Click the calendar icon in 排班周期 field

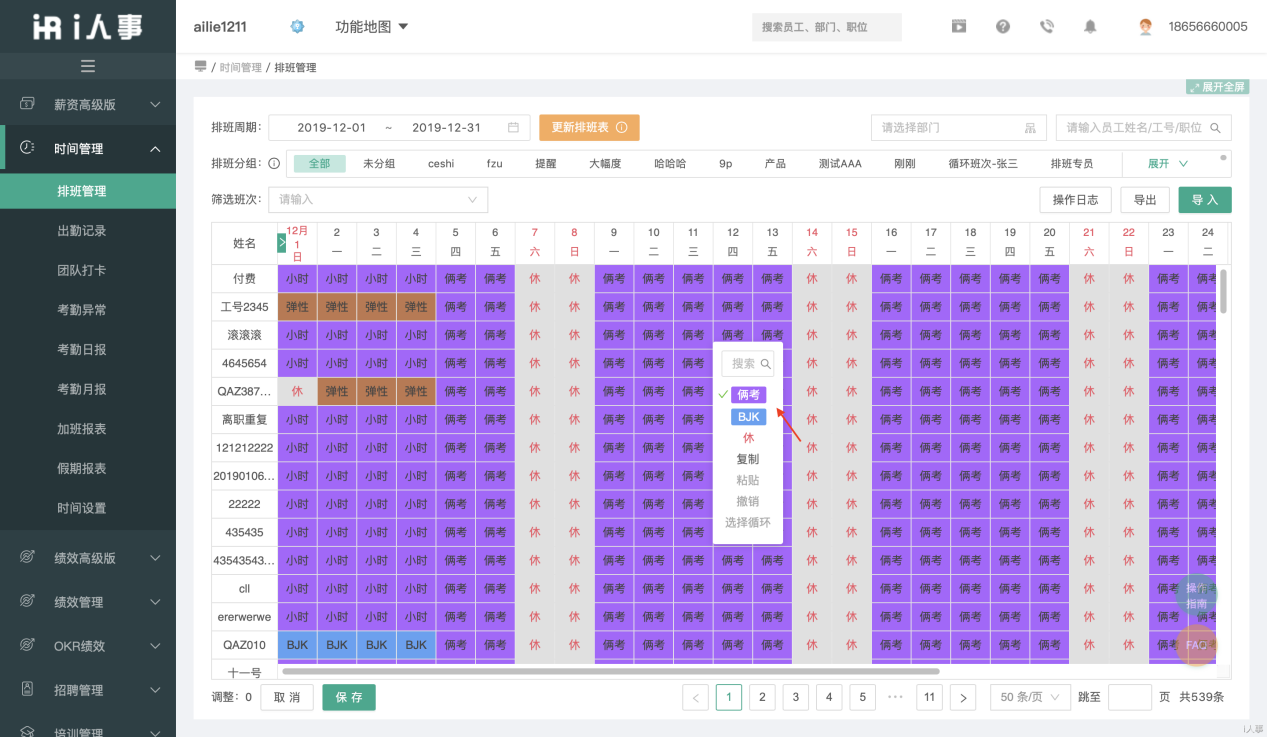pyautogui.click(x=514, y=127)
